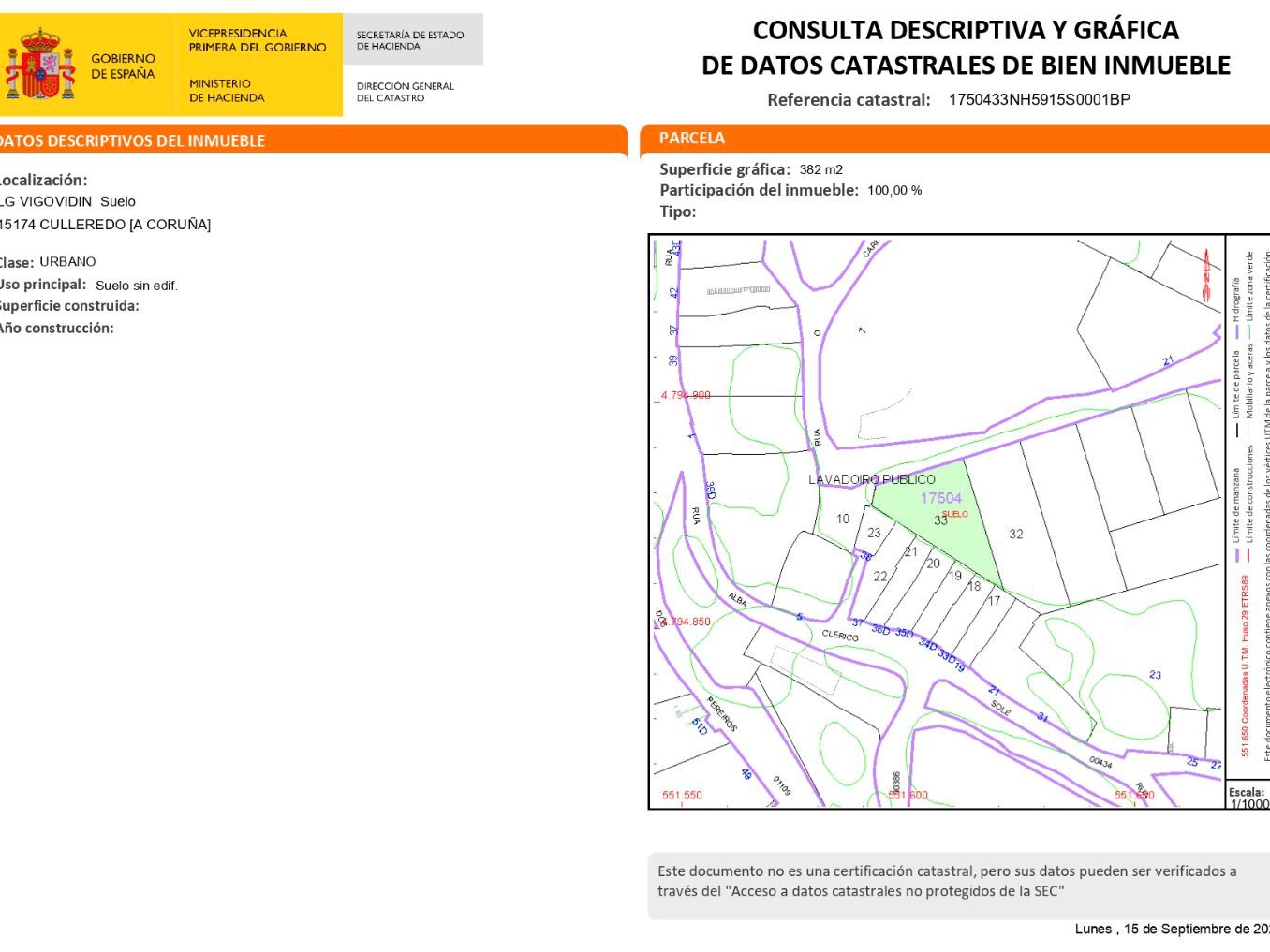Screen dimensions: 1270x952
Task: Select the LG VIGOVIDIN Suelo address line
Action: coord(67,201)
